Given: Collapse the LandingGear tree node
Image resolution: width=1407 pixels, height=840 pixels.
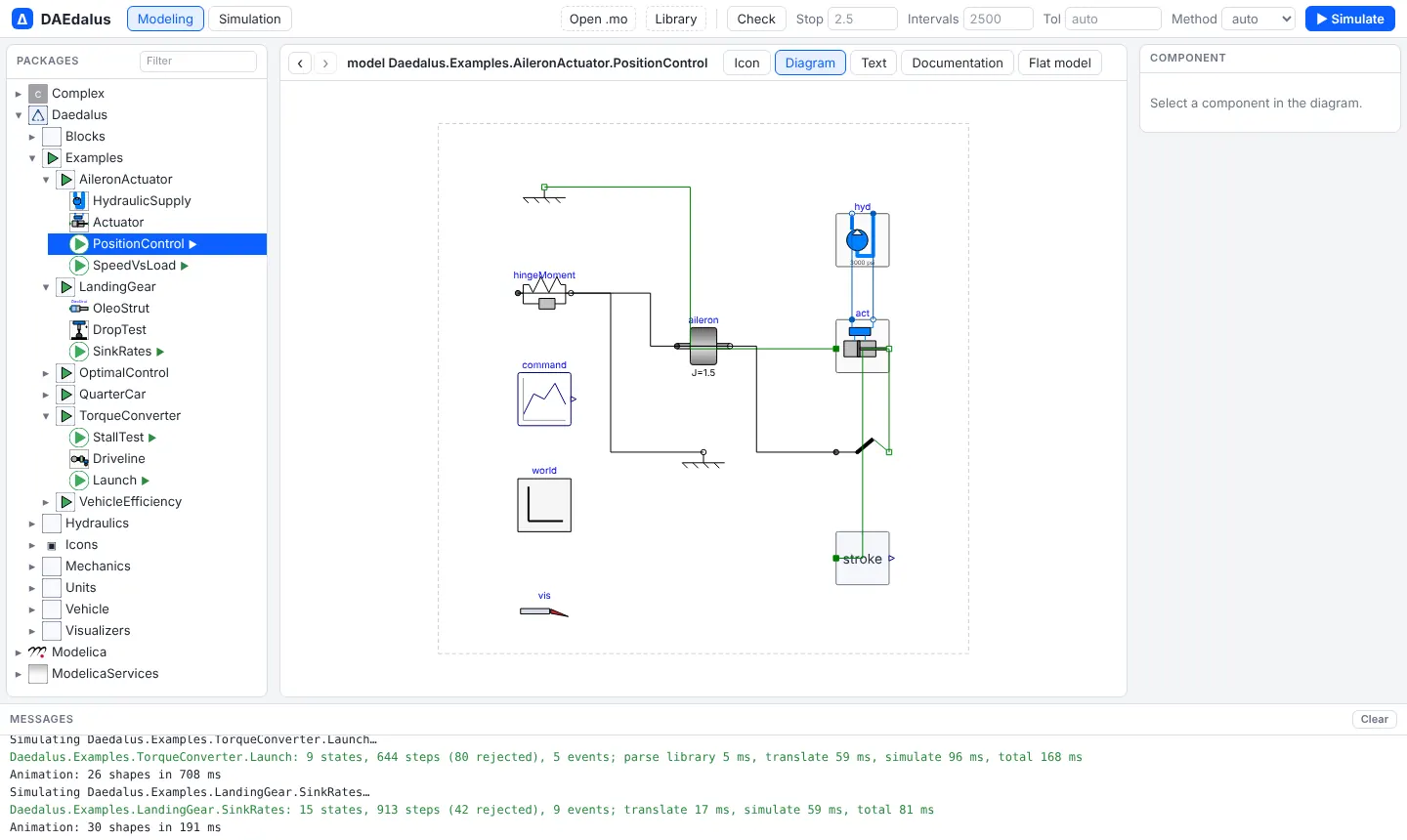Looking at the screenshot, I should (46, 287).
